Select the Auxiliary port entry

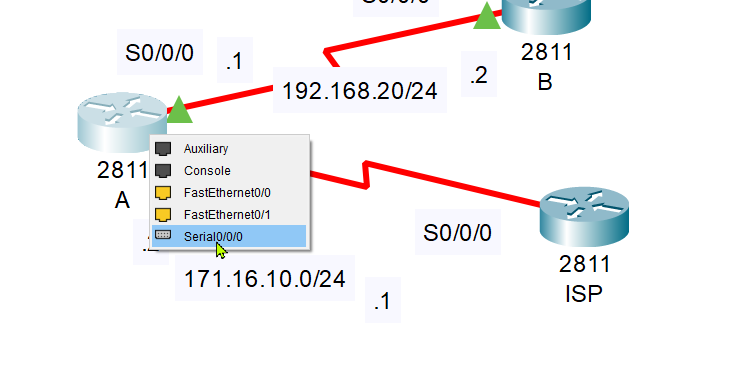[x=229, y=148]
